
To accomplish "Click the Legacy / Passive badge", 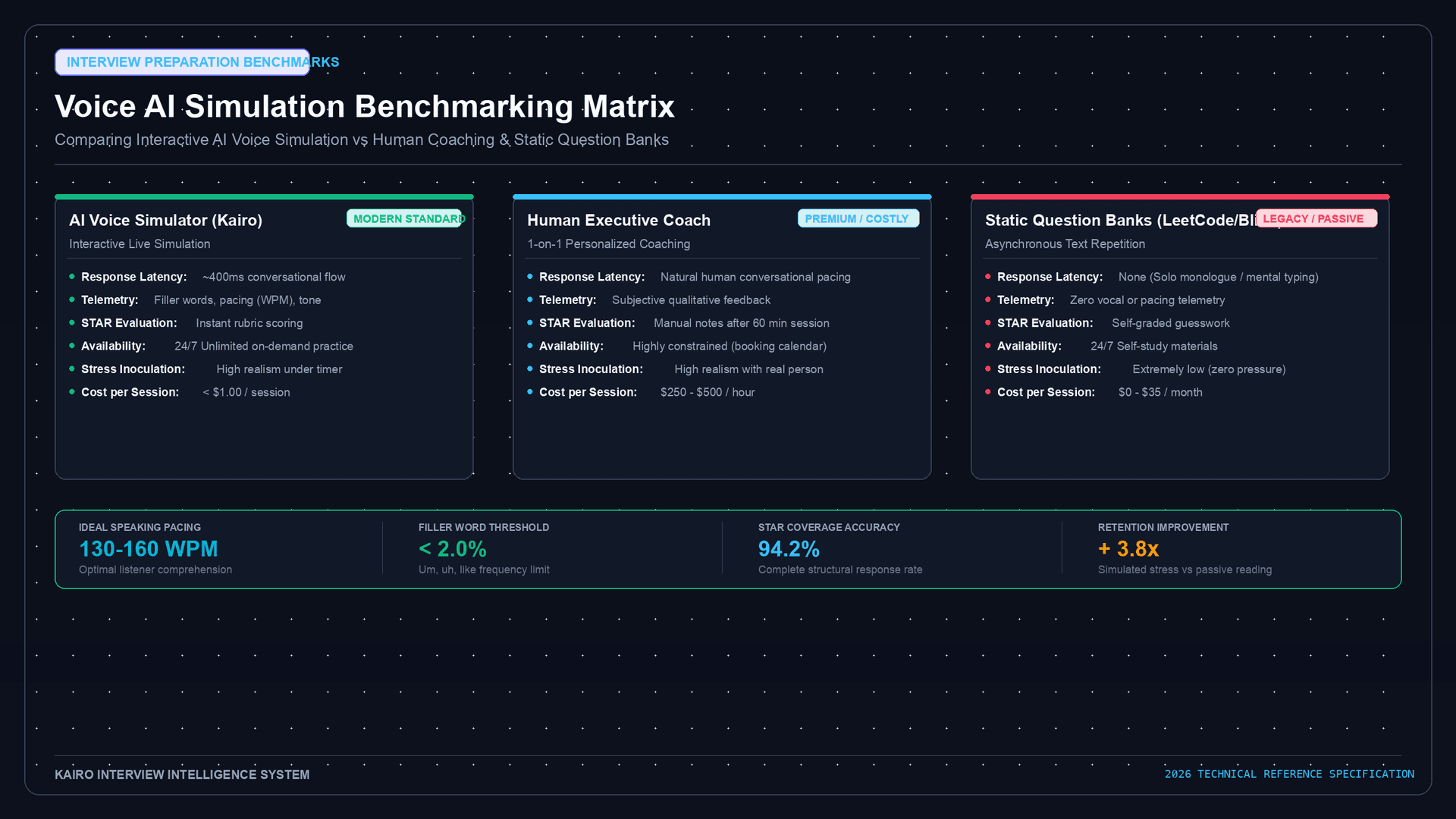I will coord(1316,218).
